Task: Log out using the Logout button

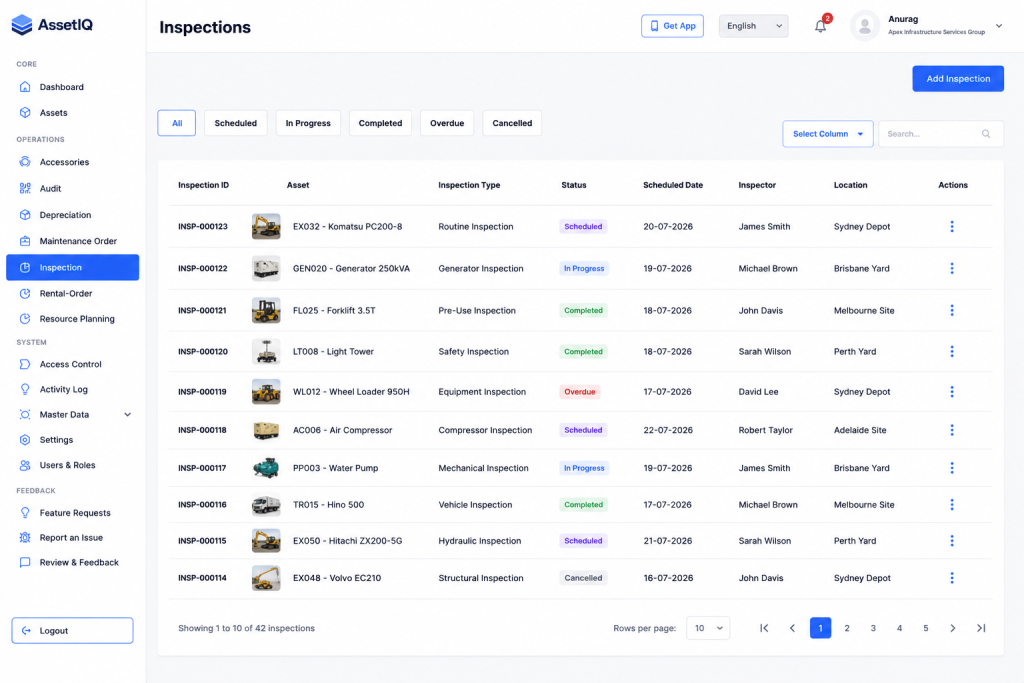Action: pos(72,631)
